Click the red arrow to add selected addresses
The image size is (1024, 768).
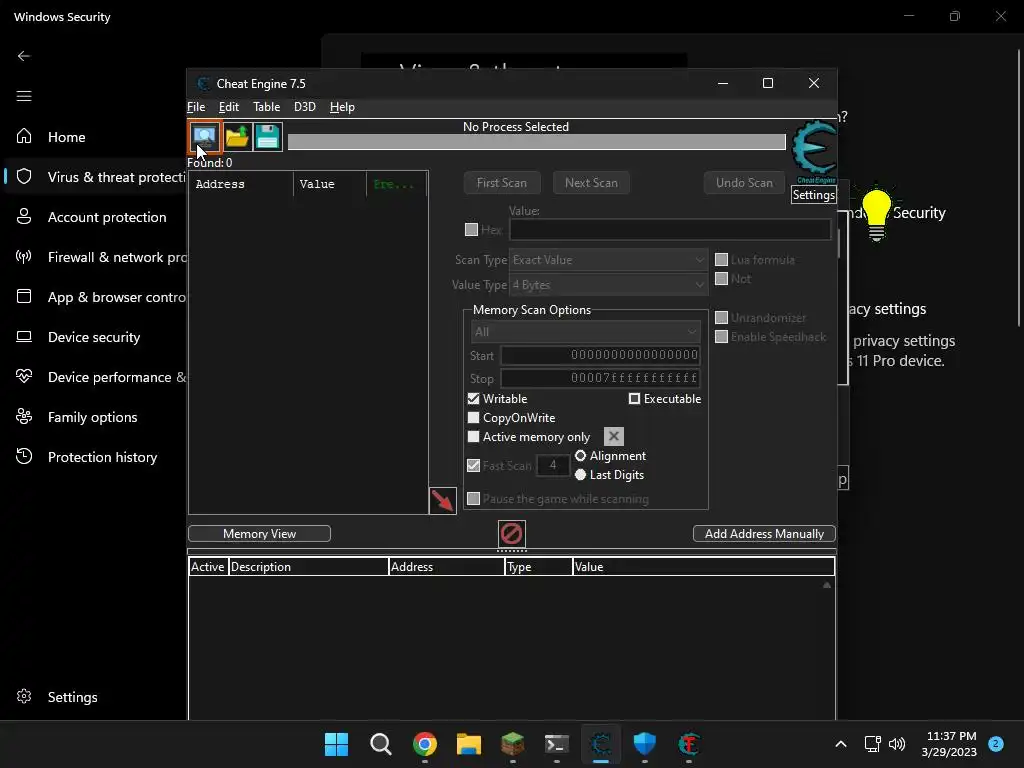tap(442, 501)
